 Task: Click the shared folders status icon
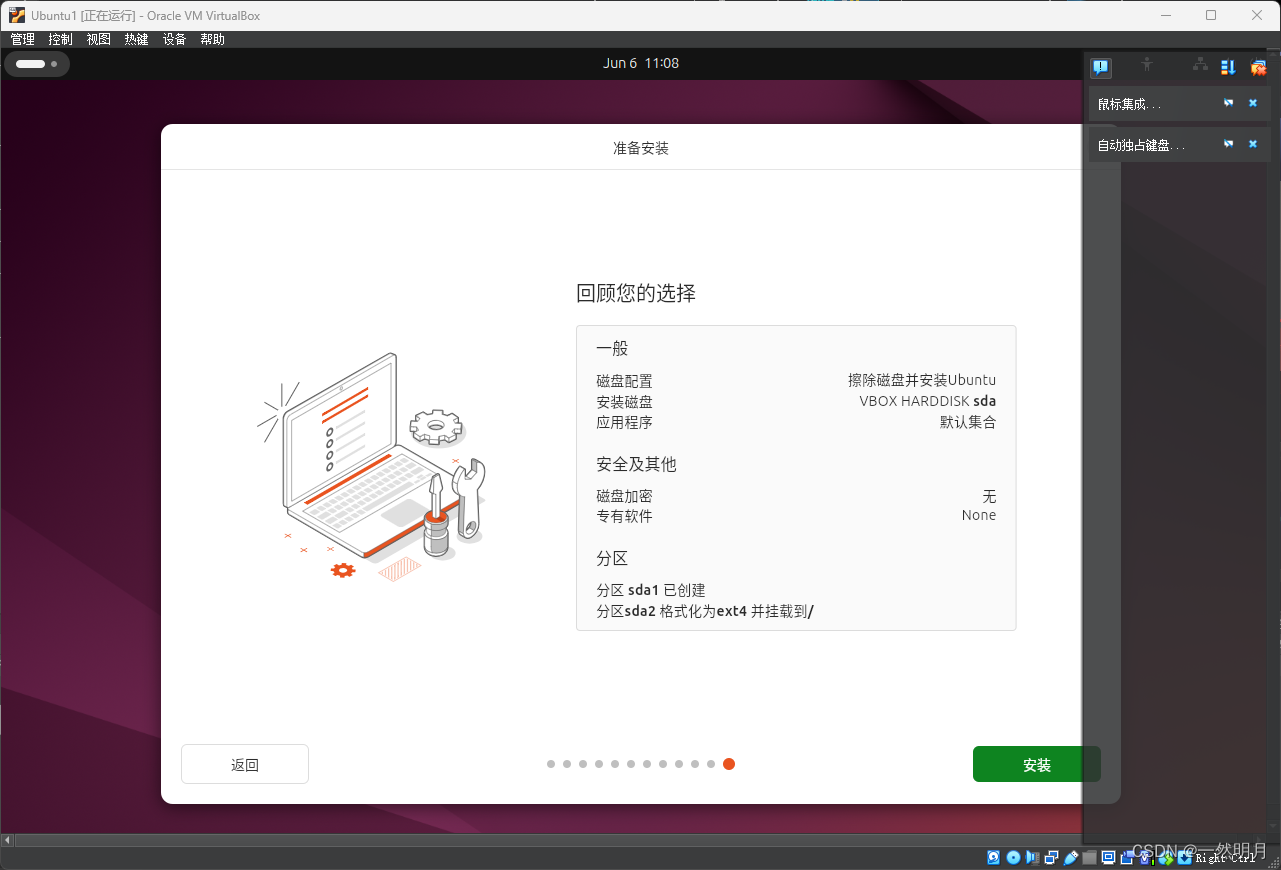(1089, 857)
